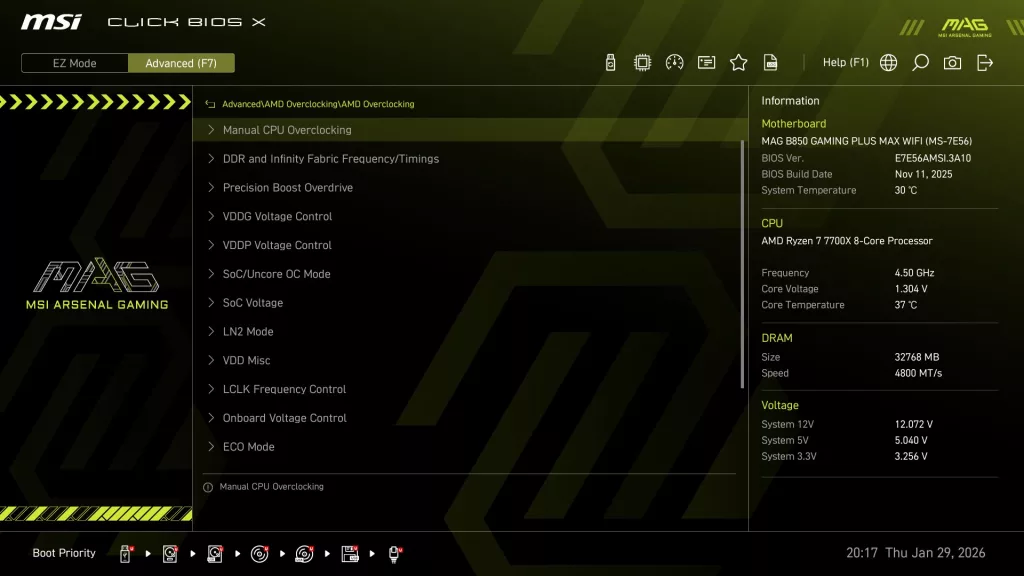Switch to the EZ Mode tab
Screen dimensions: 1024x576
[x=73, y=63]
